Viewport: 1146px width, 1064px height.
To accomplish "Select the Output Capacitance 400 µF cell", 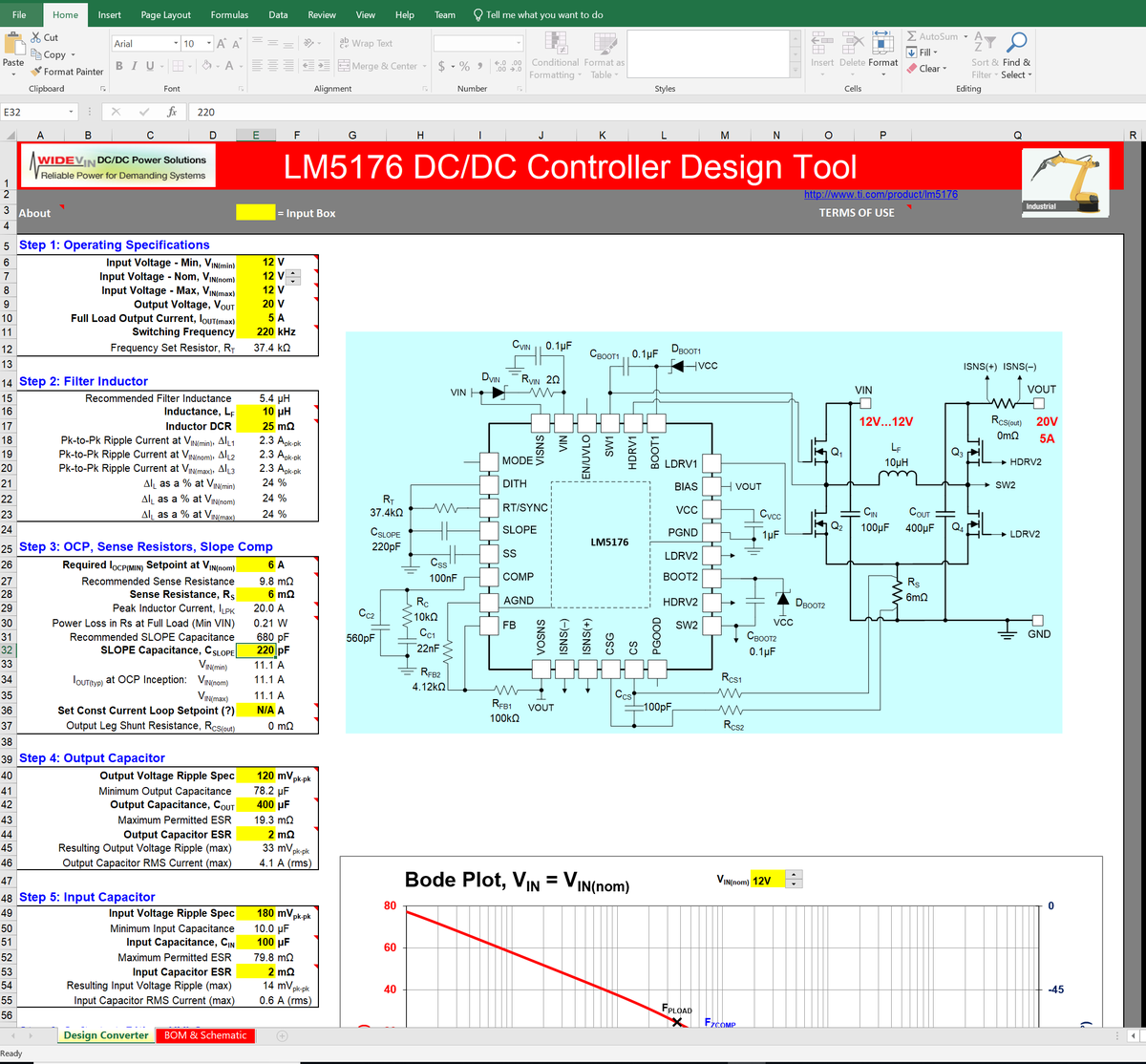I will click(x=256, y=805).
